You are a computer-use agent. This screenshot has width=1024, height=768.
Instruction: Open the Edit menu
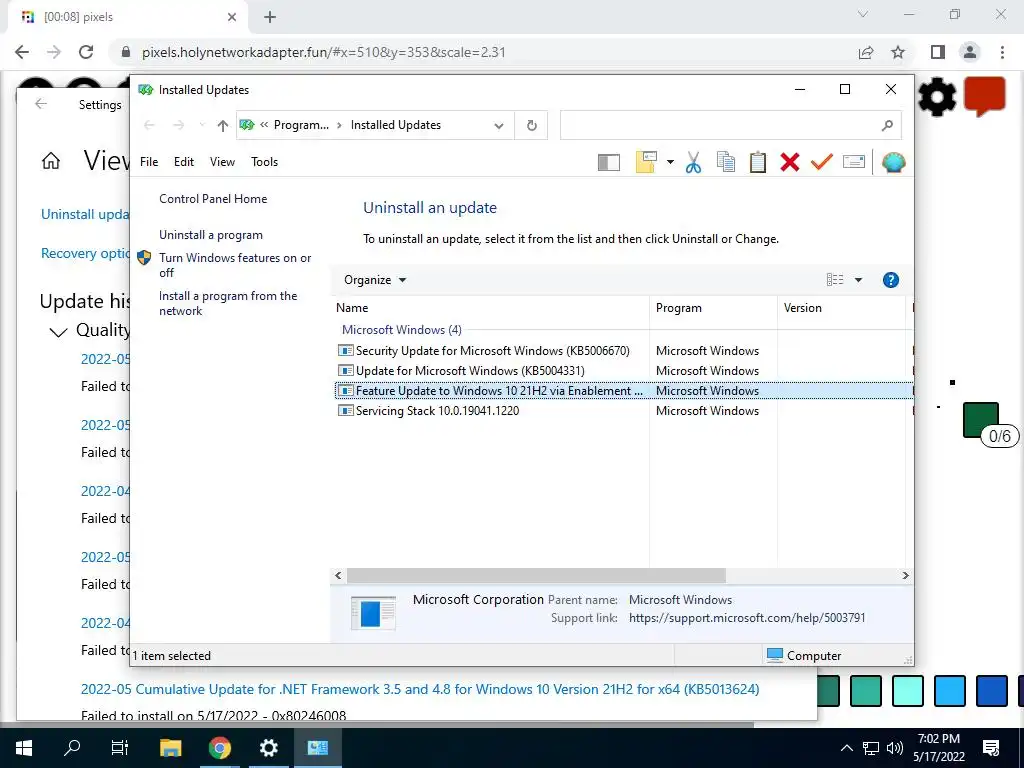point(184,162)
